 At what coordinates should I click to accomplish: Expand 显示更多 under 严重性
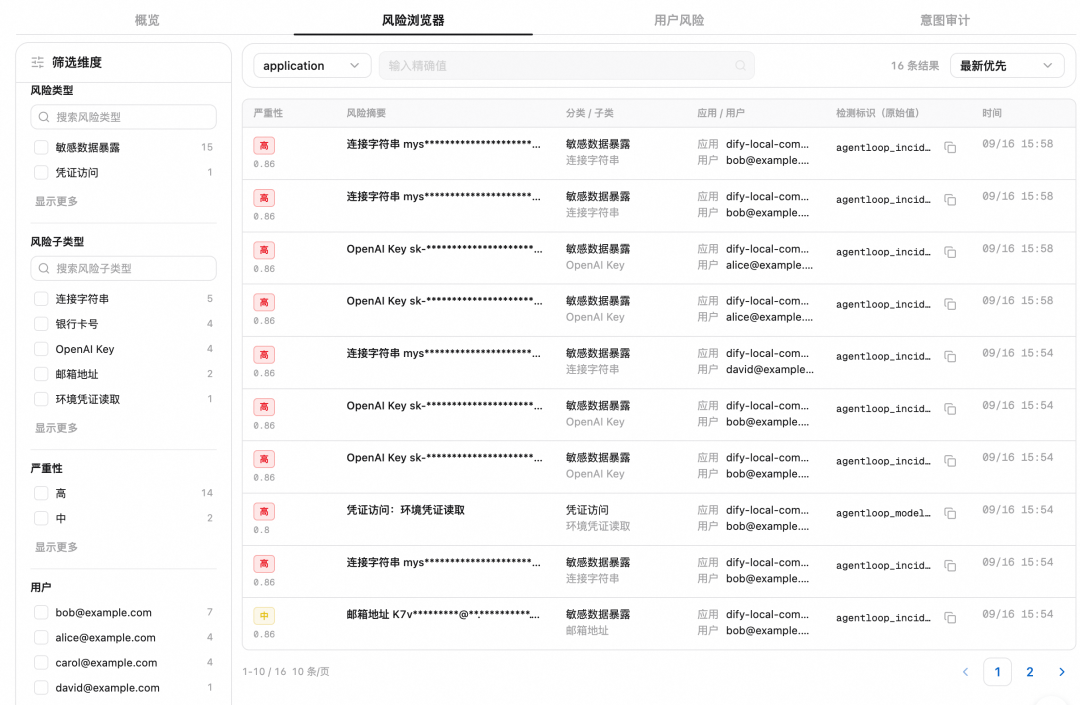[56, 547]
